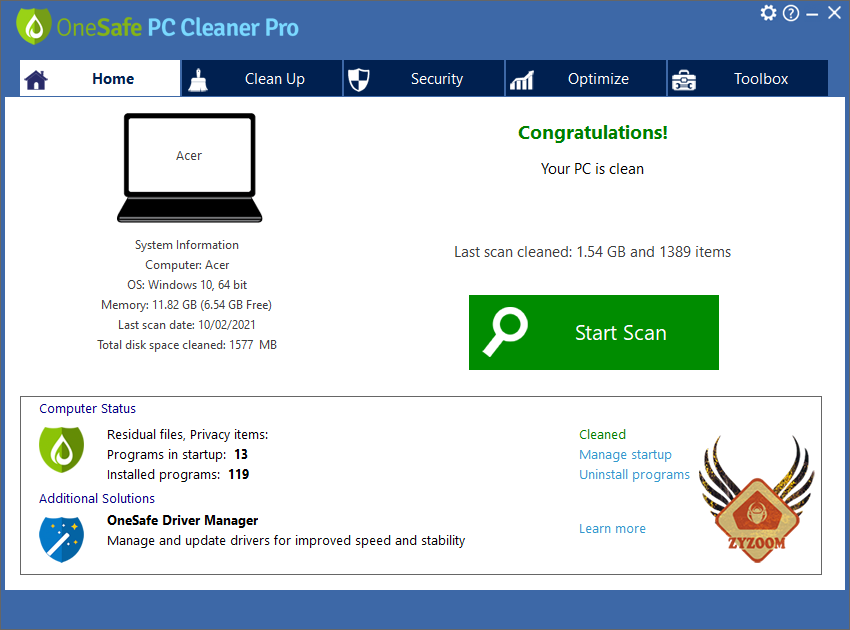The width and height of the screenshot is (850, 630).
Task: Click the green Cleaned status text
Action: 602,434
